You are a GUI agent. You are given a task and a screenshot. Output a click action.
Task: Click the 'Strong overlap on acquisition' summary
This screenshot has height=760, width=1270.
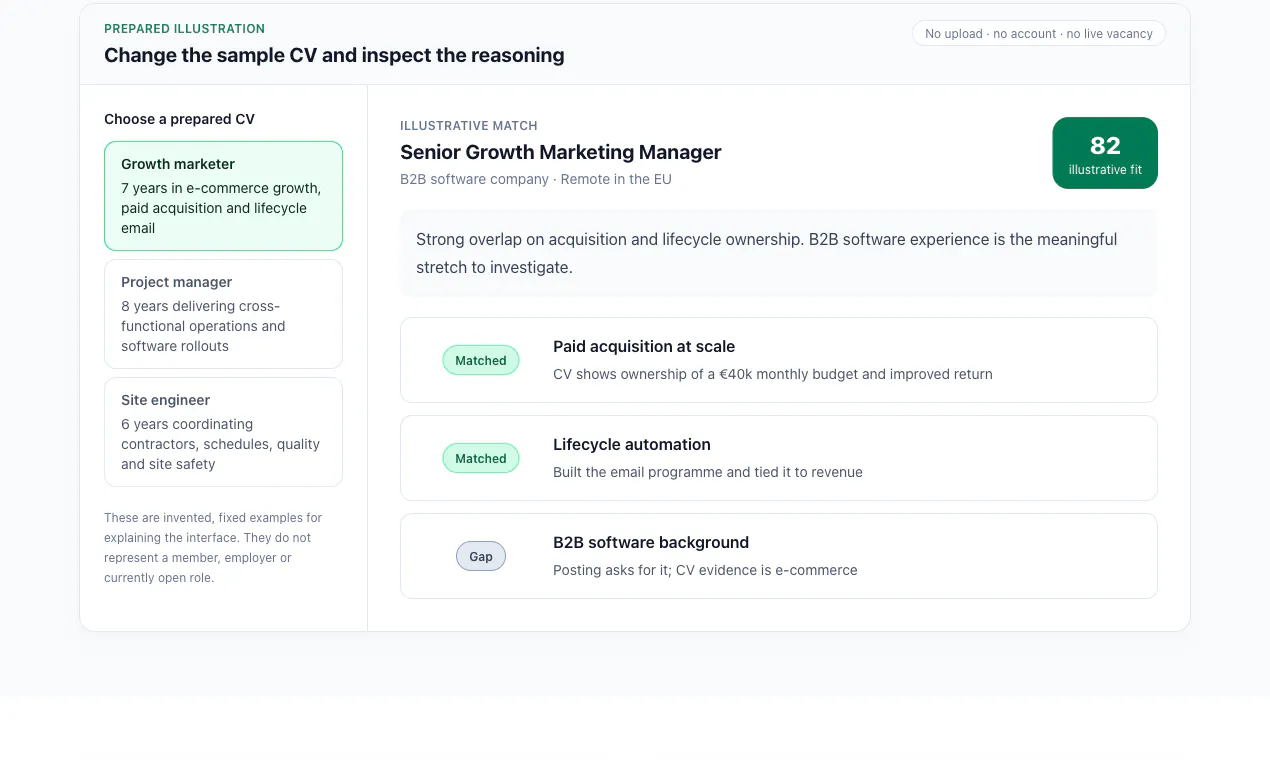click(779, 253)
